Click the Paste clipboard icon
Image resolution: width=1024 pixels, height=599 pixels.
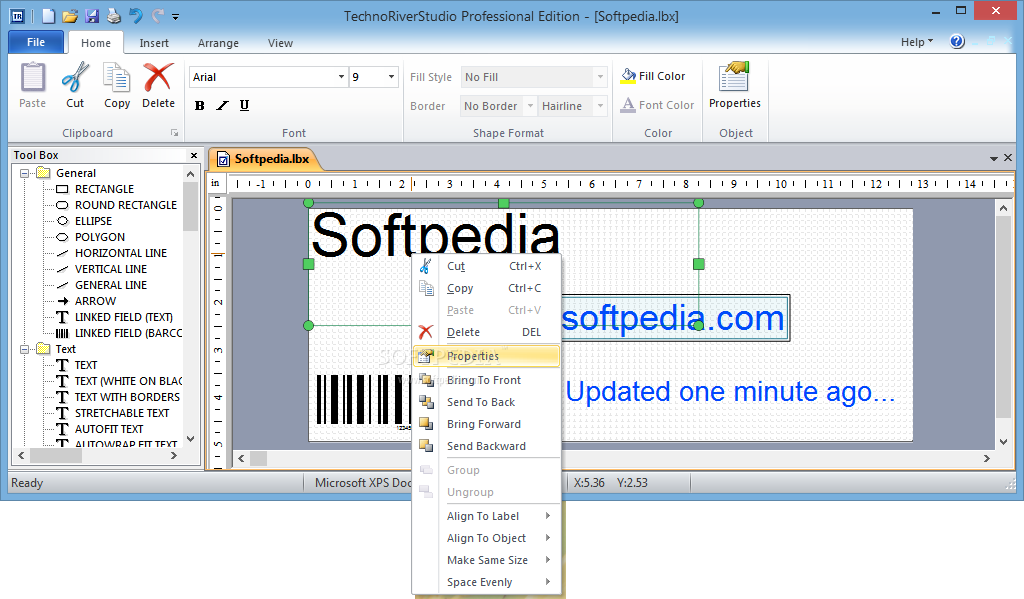[33, 78]
